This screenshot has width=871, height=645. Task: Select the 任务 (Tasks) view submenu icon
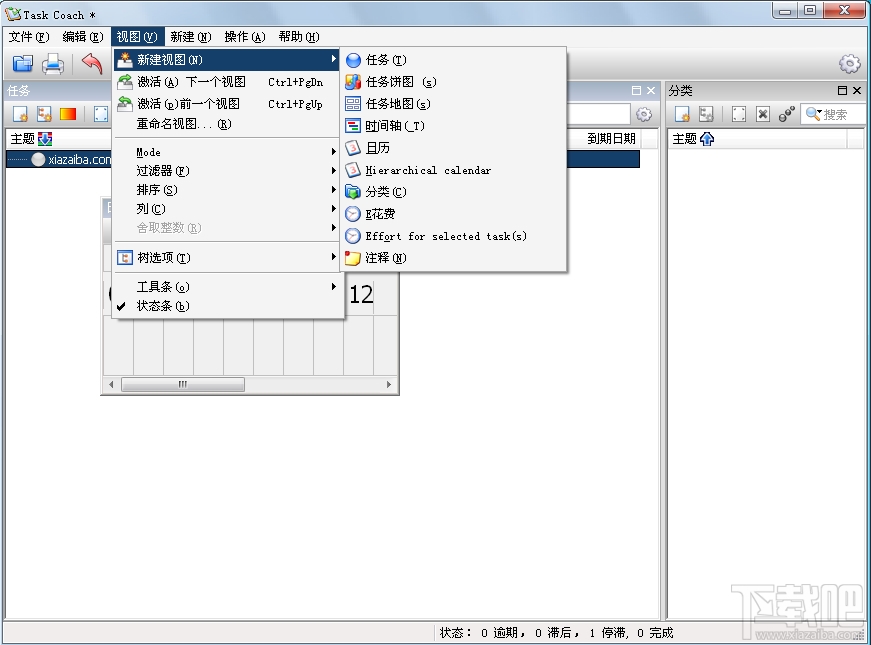pos(355,60)
